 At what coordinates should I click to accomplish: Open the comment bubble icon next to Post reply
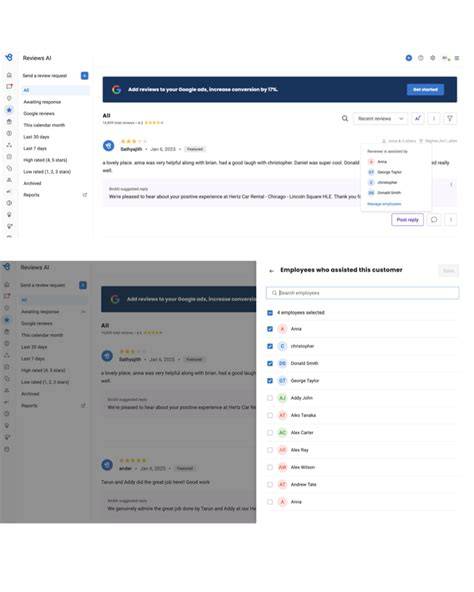click(434, 220)
